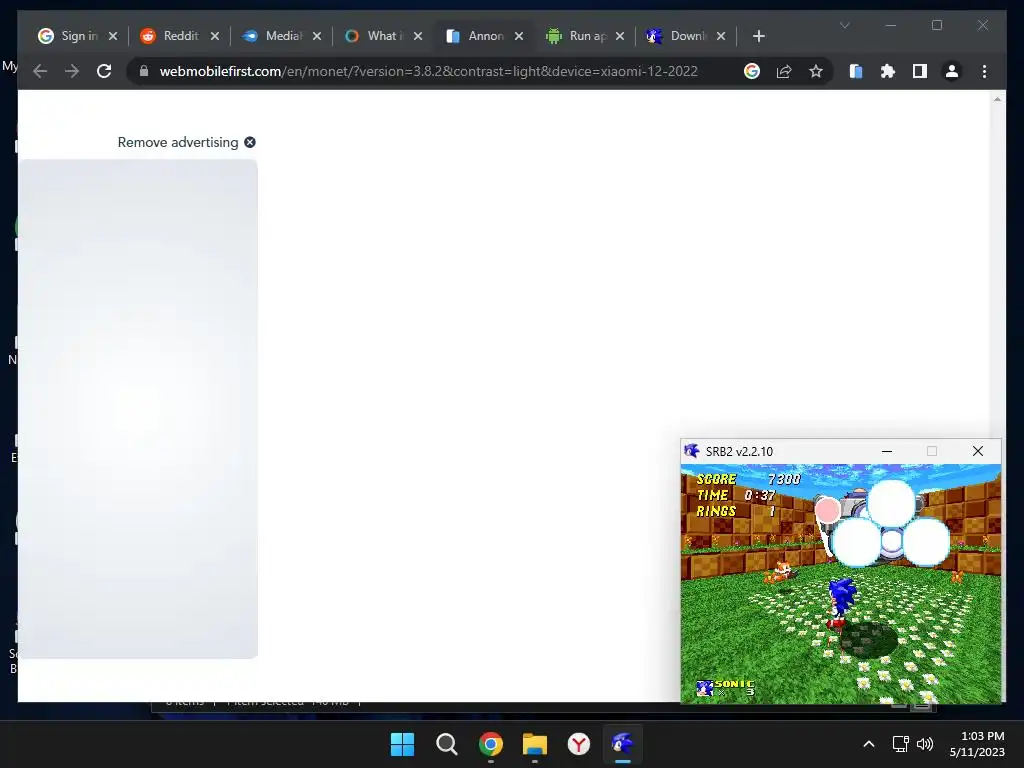Switch to the Run ap Android tab
Viewport: 1024px width, 768px height.
click(577, 36)
